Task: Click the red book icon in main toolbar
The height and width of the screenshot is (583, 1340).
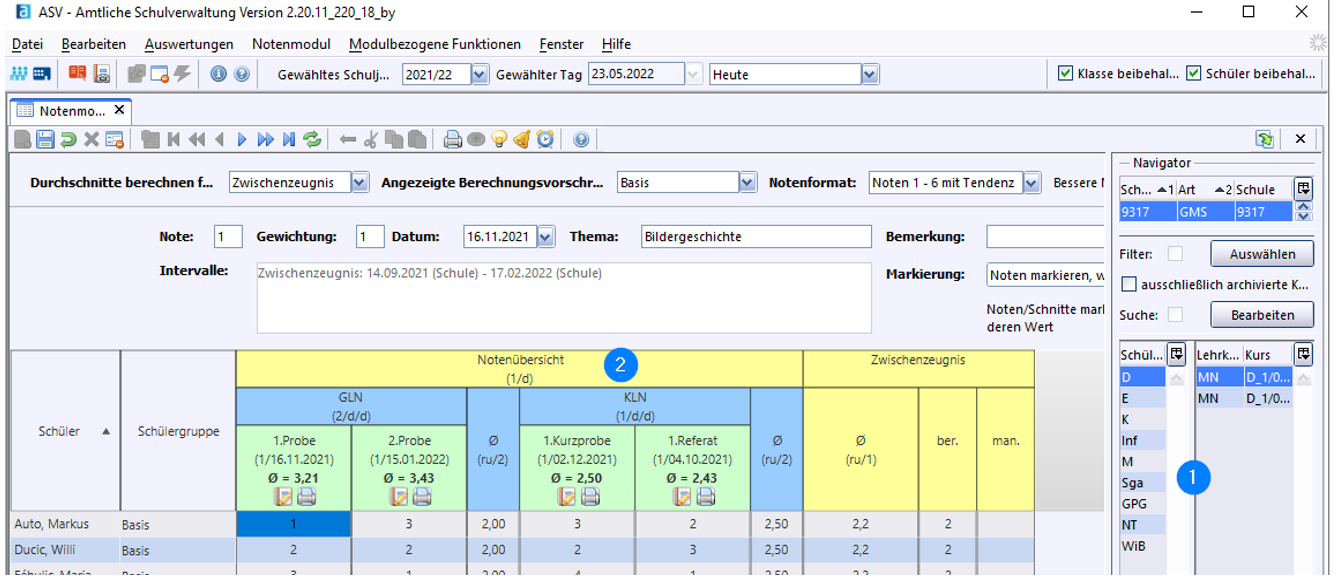Action: [x=77, y=74]
